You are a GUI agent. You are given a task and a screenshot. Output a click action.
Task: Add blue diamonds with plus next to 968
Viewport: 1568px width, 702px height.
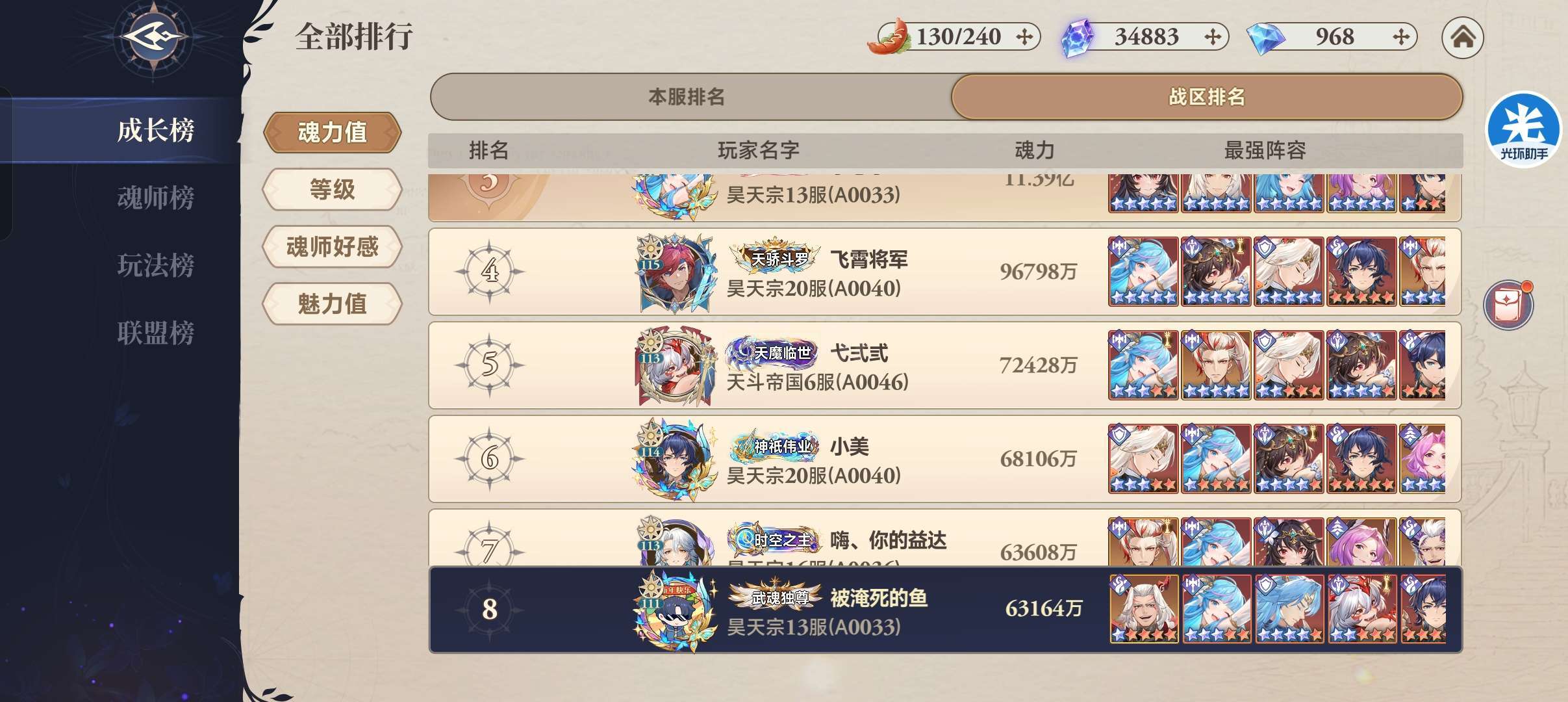click(1401, 36)
